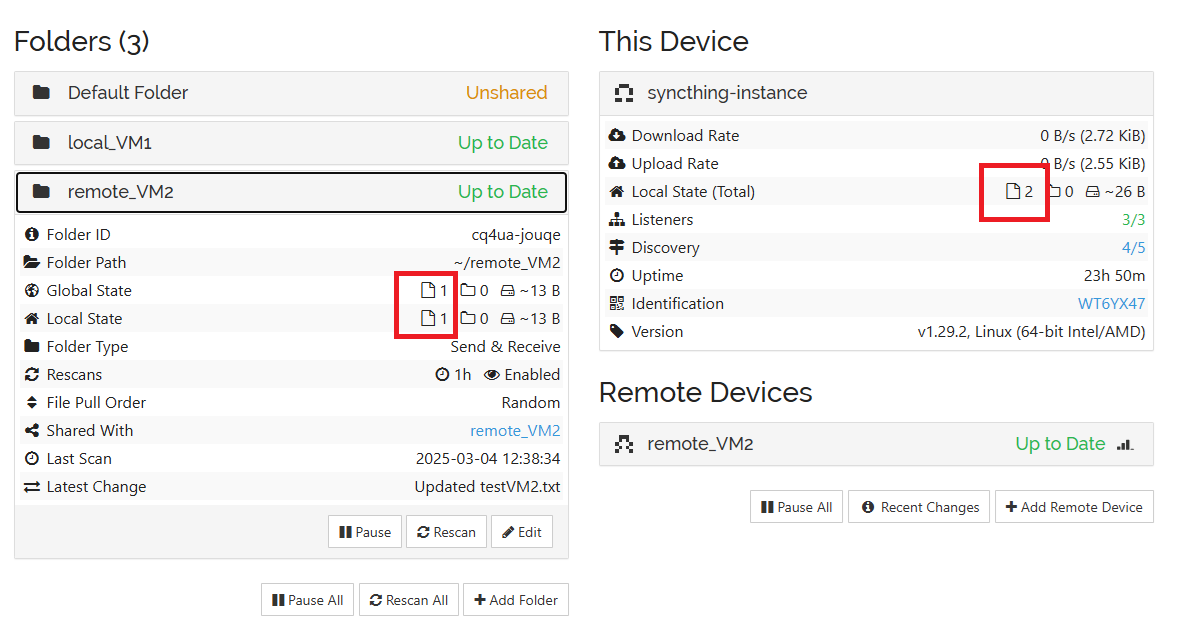Click the Identification QR code icon

point(616,304)
